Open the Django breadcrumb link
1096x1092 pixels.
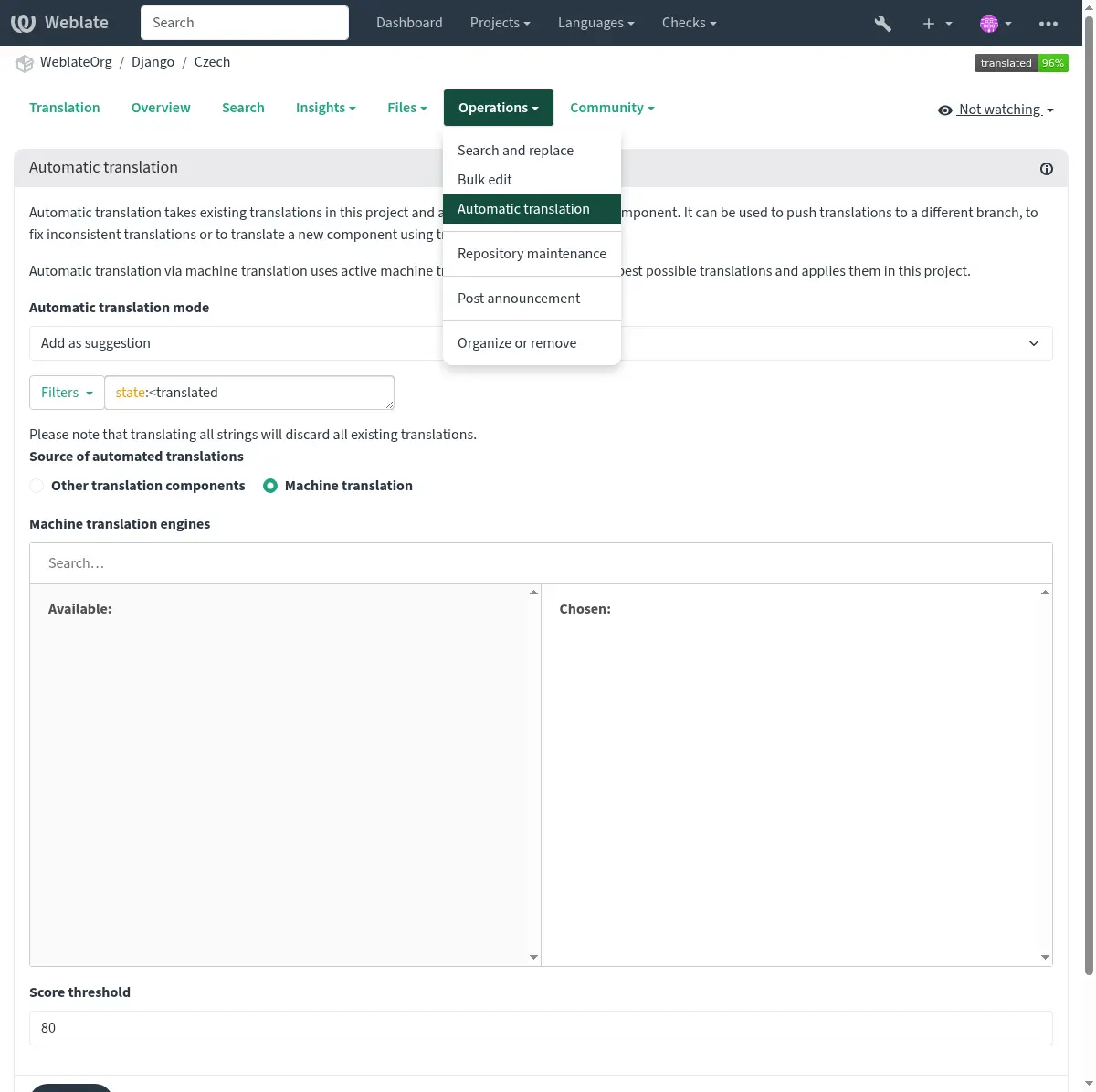[x=153, y=62]
